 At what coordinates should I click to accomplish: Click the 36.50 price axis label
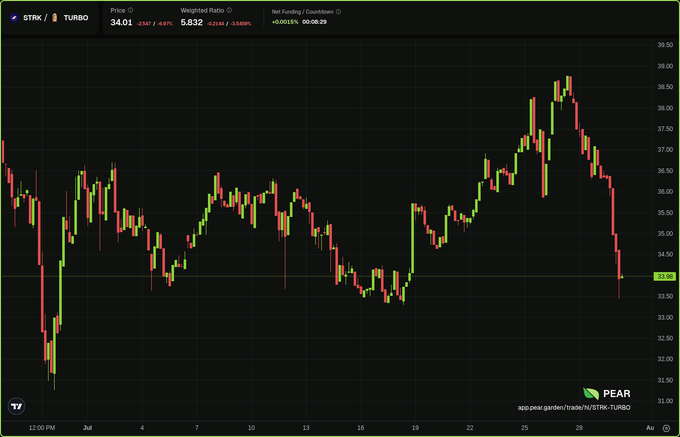(664, 171)
